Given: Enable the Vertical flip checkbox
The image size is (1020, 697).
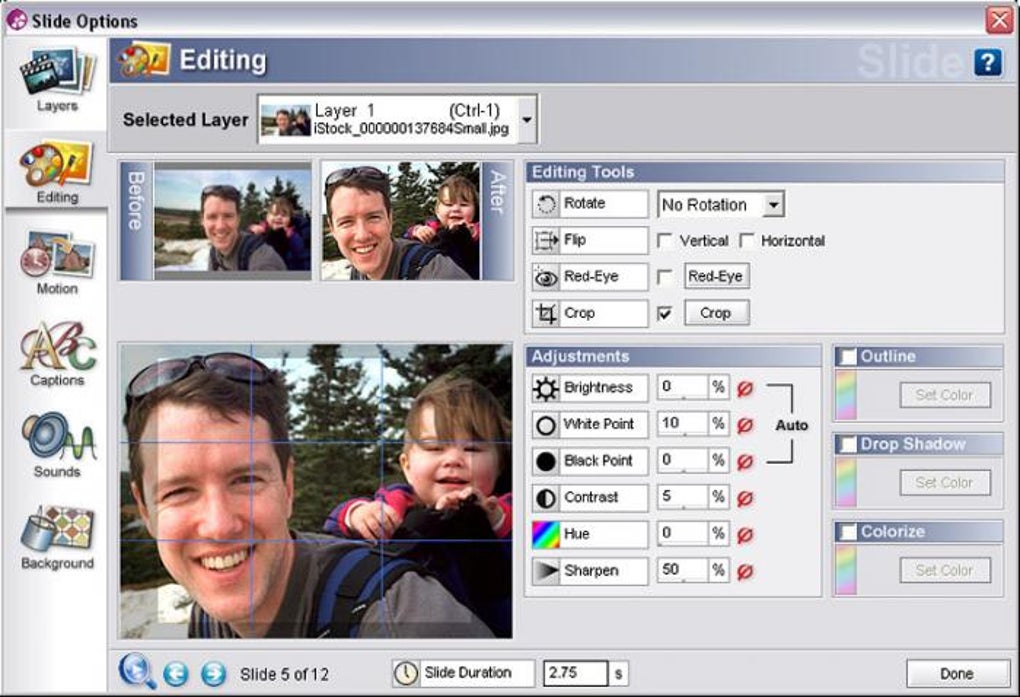Looking at the screenshot, I should 664,241.
